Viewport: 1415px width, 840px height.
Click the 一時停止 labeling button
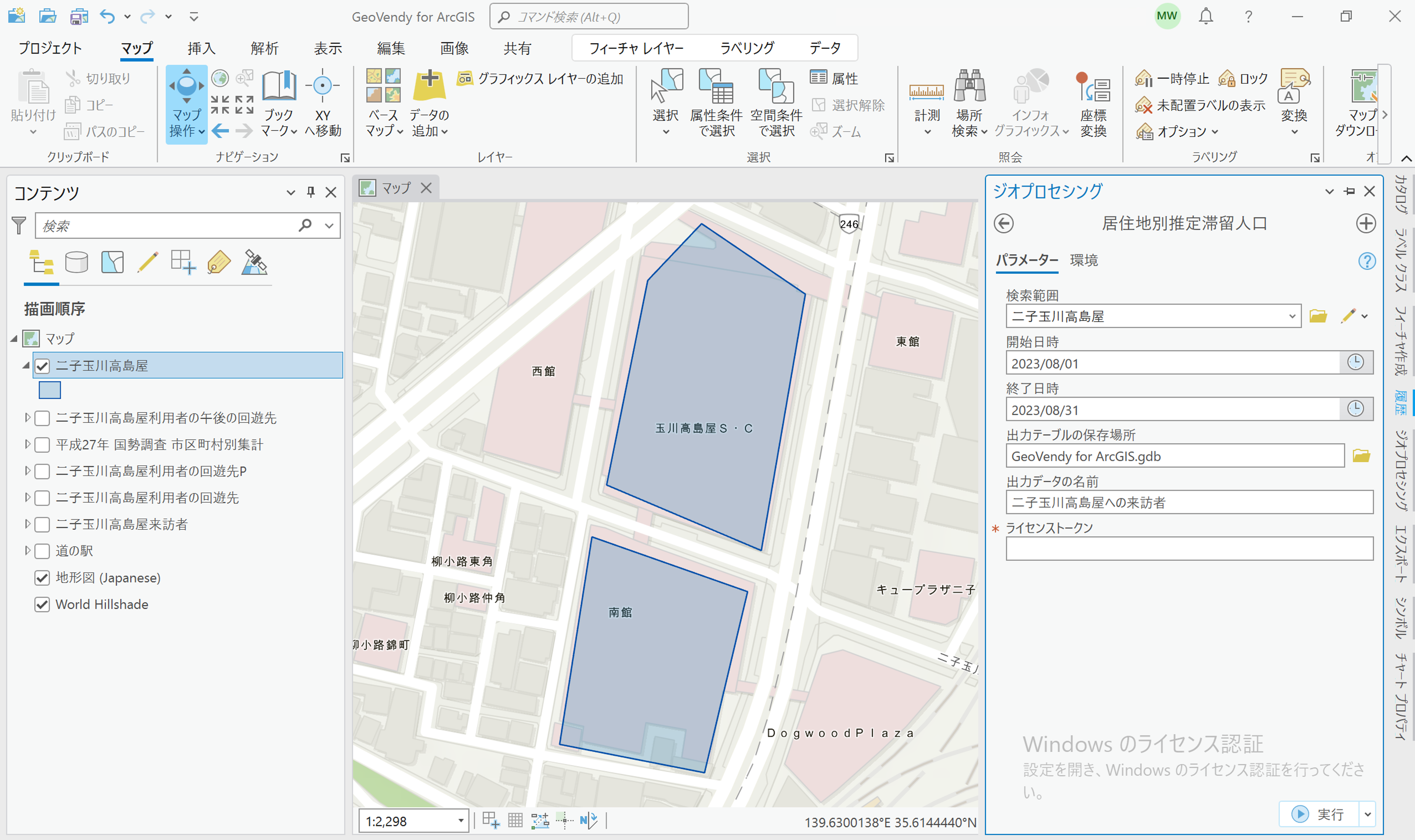[x=1172, y=79]
